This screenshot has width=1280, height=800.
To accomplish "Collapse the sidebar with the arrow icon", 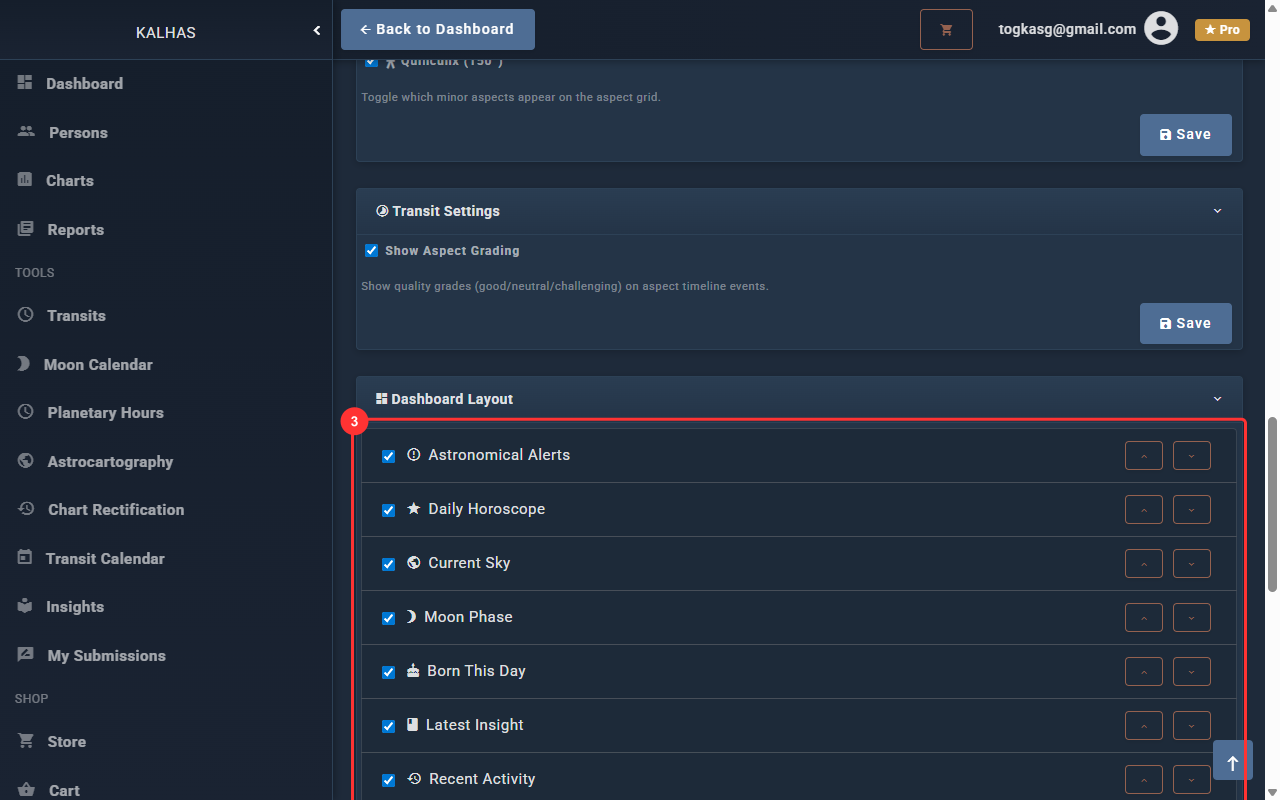I will click(x=317, y=31).
